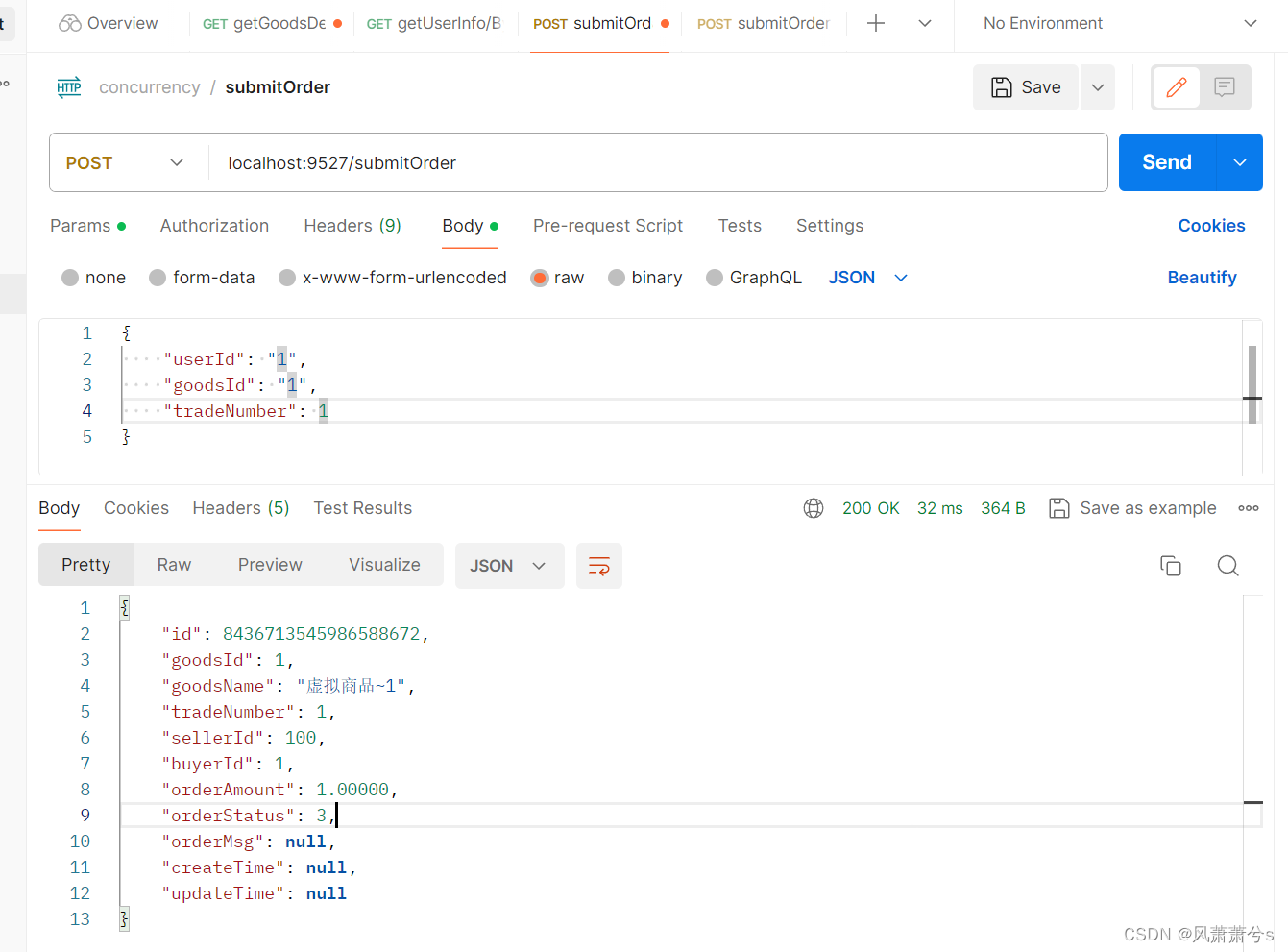This screenshot has height=952, width=1288.
Task: Open the Test Results response tab
Action: (362, 508)
